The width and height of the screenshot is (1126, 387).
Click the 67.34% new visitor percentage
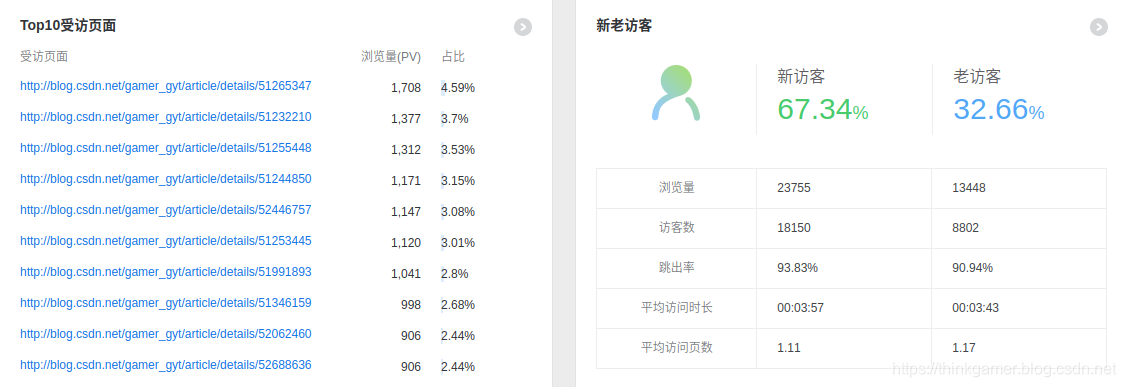tap(823, 109)
